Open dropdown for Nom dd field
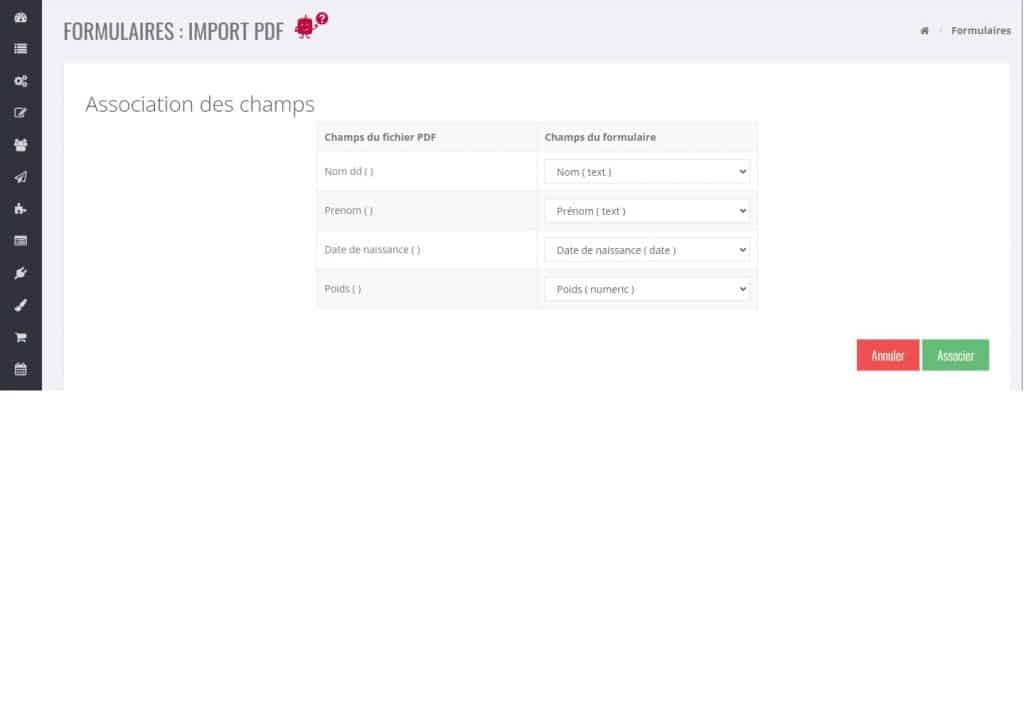Screen dimensions: 1024x717 click(647, 172)
